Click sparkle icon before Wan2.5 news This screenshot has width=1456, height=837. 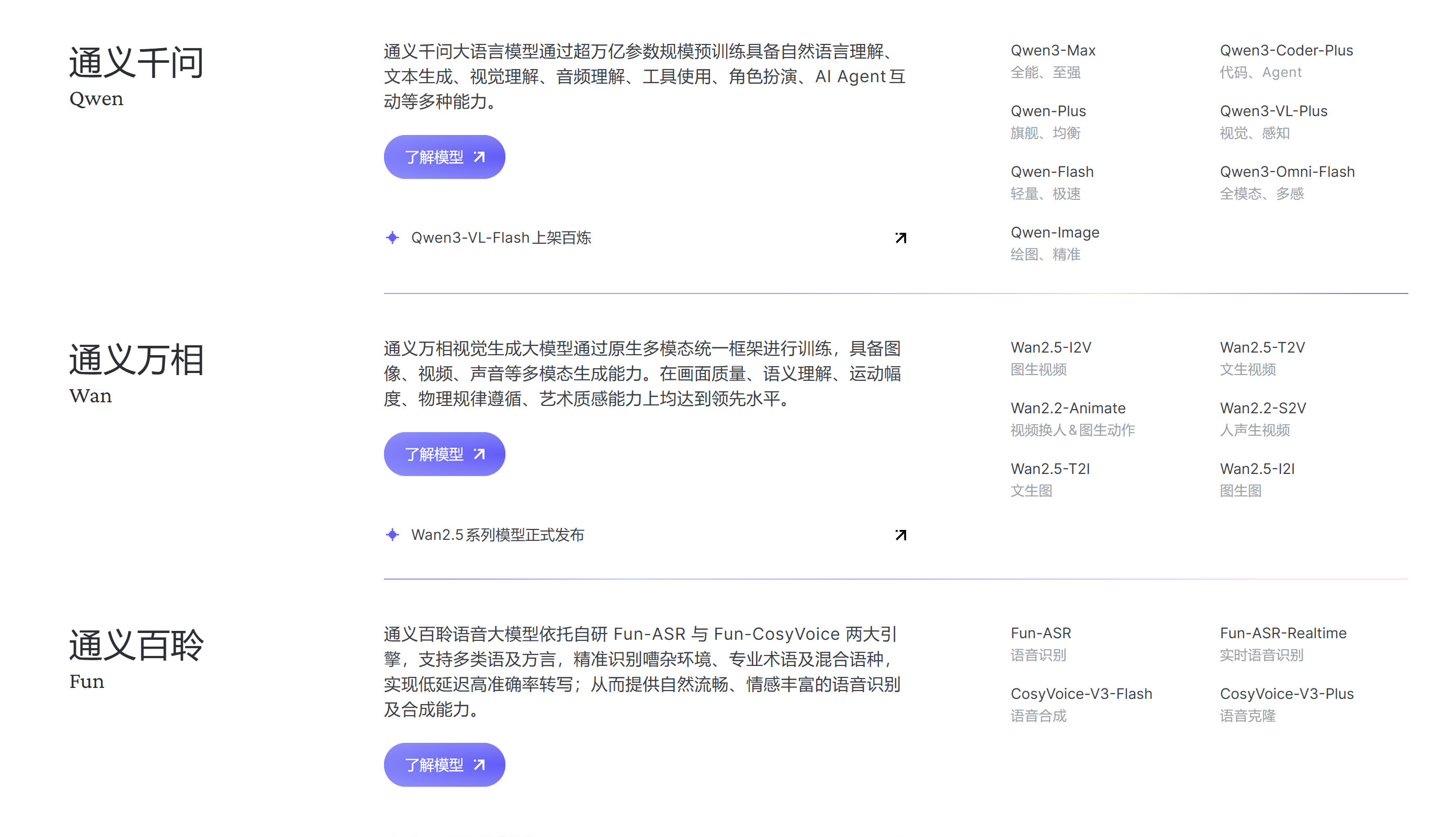click(x=392, y=535)
